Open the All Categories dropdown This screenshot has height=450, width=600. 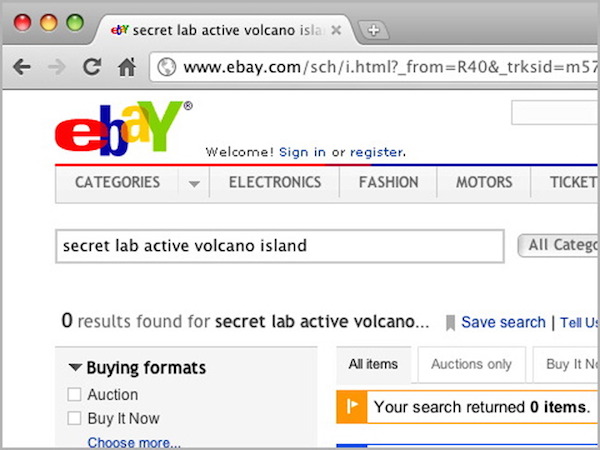pyautogui.click(x=558, y=245)
